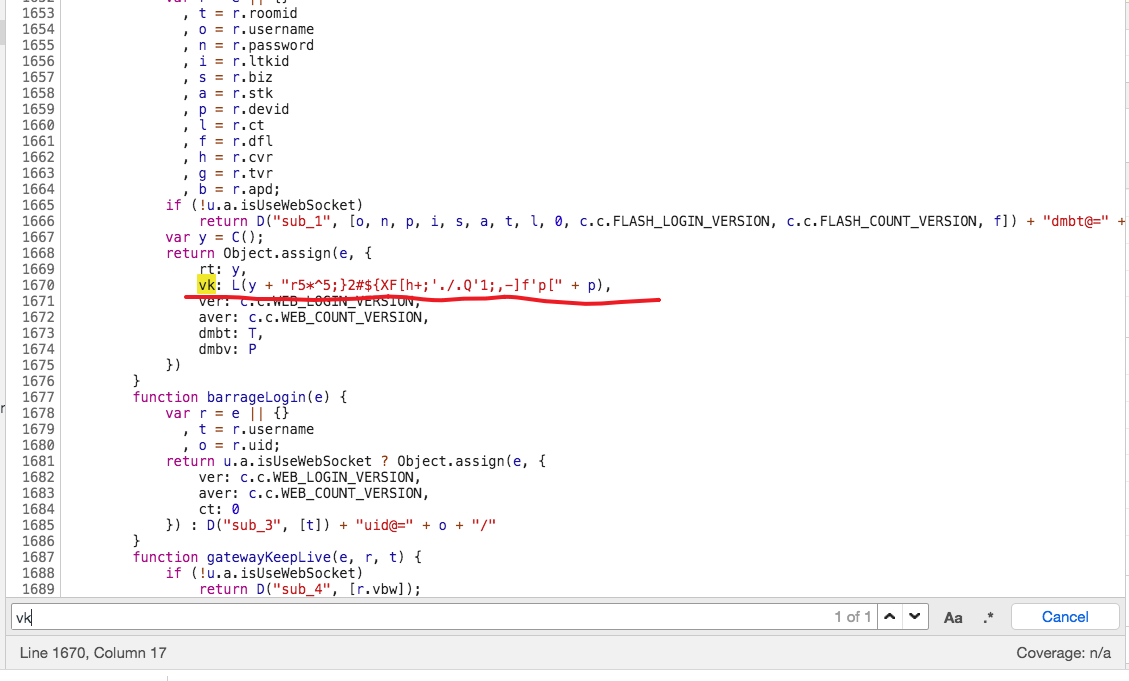Click the "Coverage: n/a" status label
This screenshot has height=681, width=1129.
pyautogui.click(x=1063, y=653)
